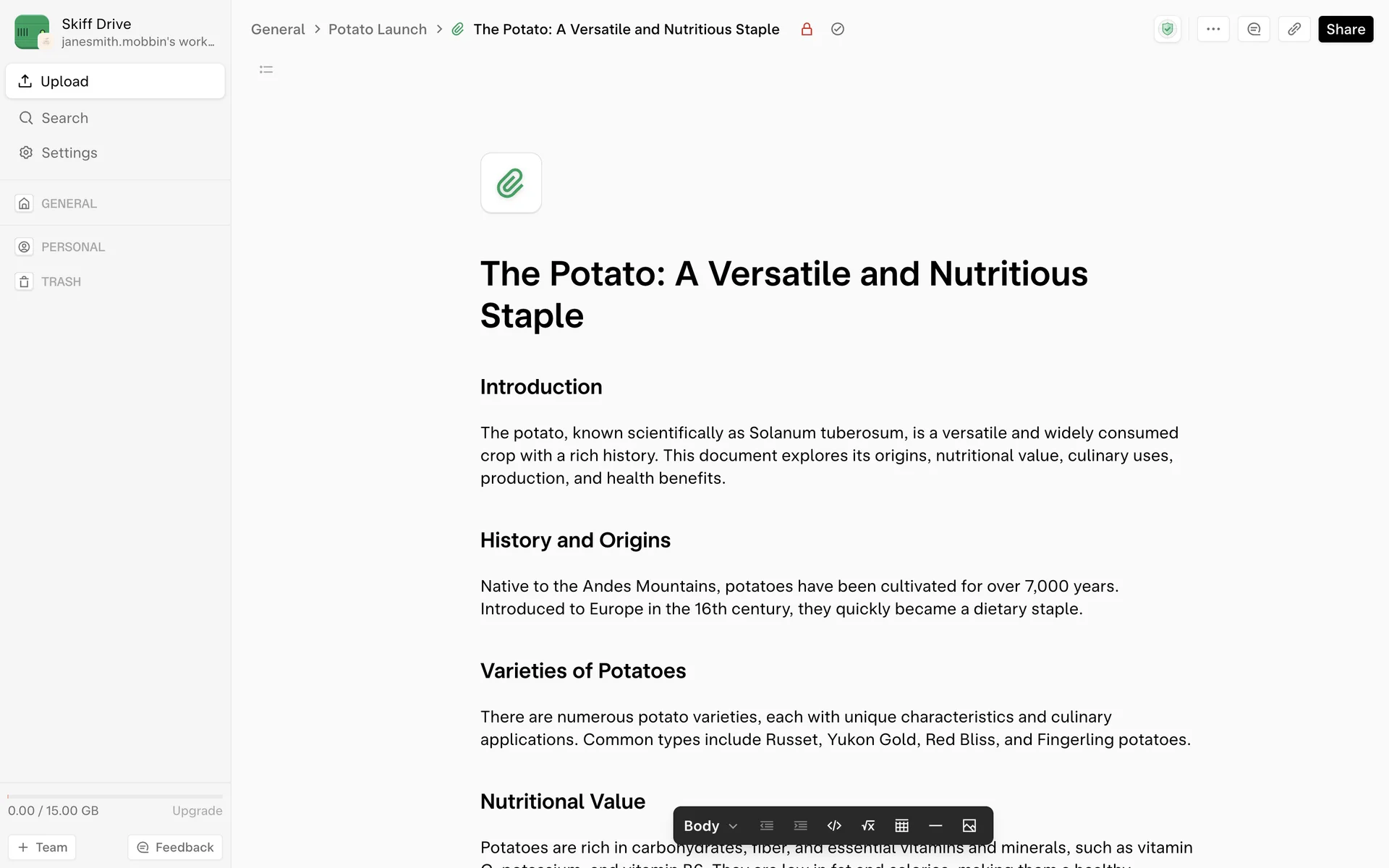Increase indent in formatting toolbar
Screen dimensions: 1389x868
point(800,825)
